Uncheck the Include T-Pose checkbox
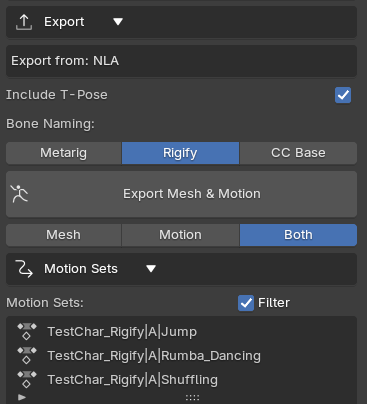Viewport: 367px width, 404px height. (x=343, y=95)
